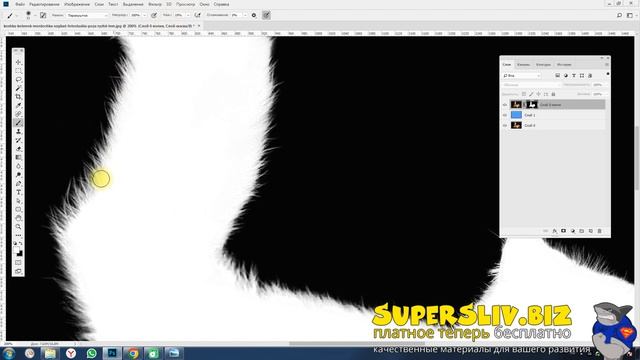Select the Path Selection tool
Screen dimensions: 640x360
coord(18,201)
